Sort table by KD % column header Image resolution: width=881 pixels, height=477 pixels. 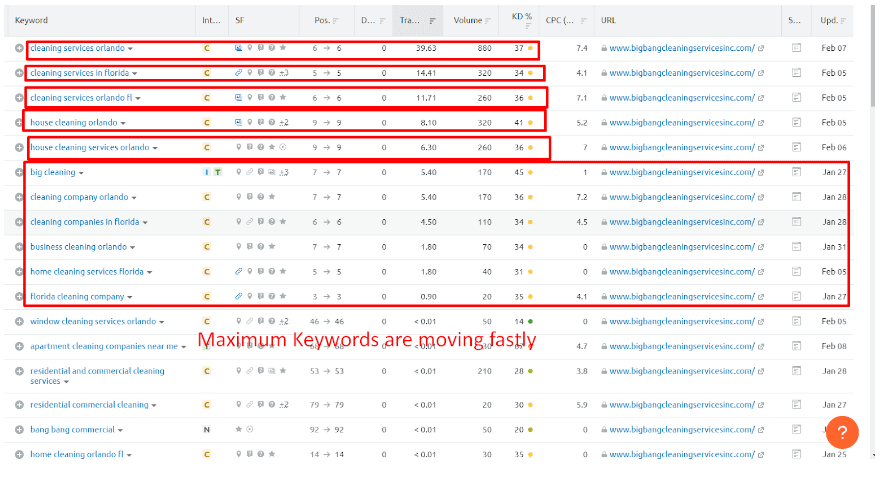522,20
